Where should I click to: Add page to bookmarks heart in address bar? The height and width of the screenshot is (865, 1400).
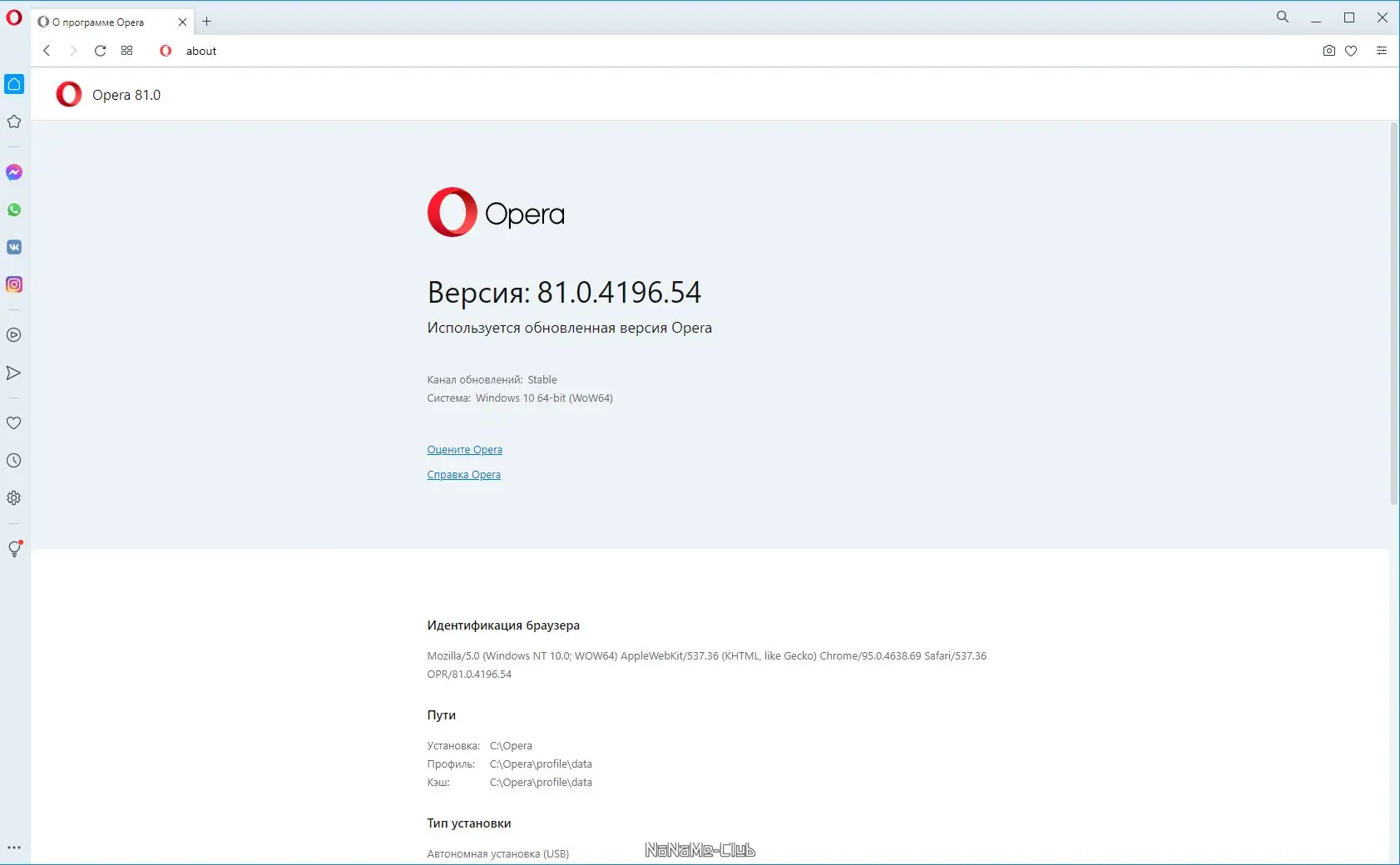(x=1351, y=51)
